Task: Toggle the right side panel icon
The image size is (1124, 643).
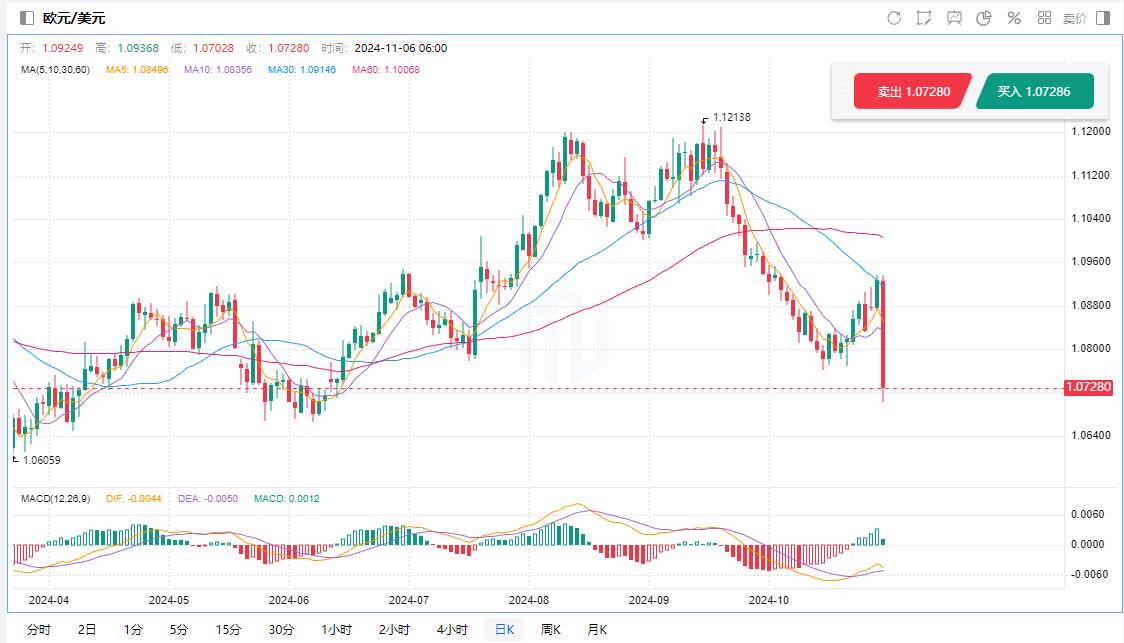Action: pos(1103,18)
